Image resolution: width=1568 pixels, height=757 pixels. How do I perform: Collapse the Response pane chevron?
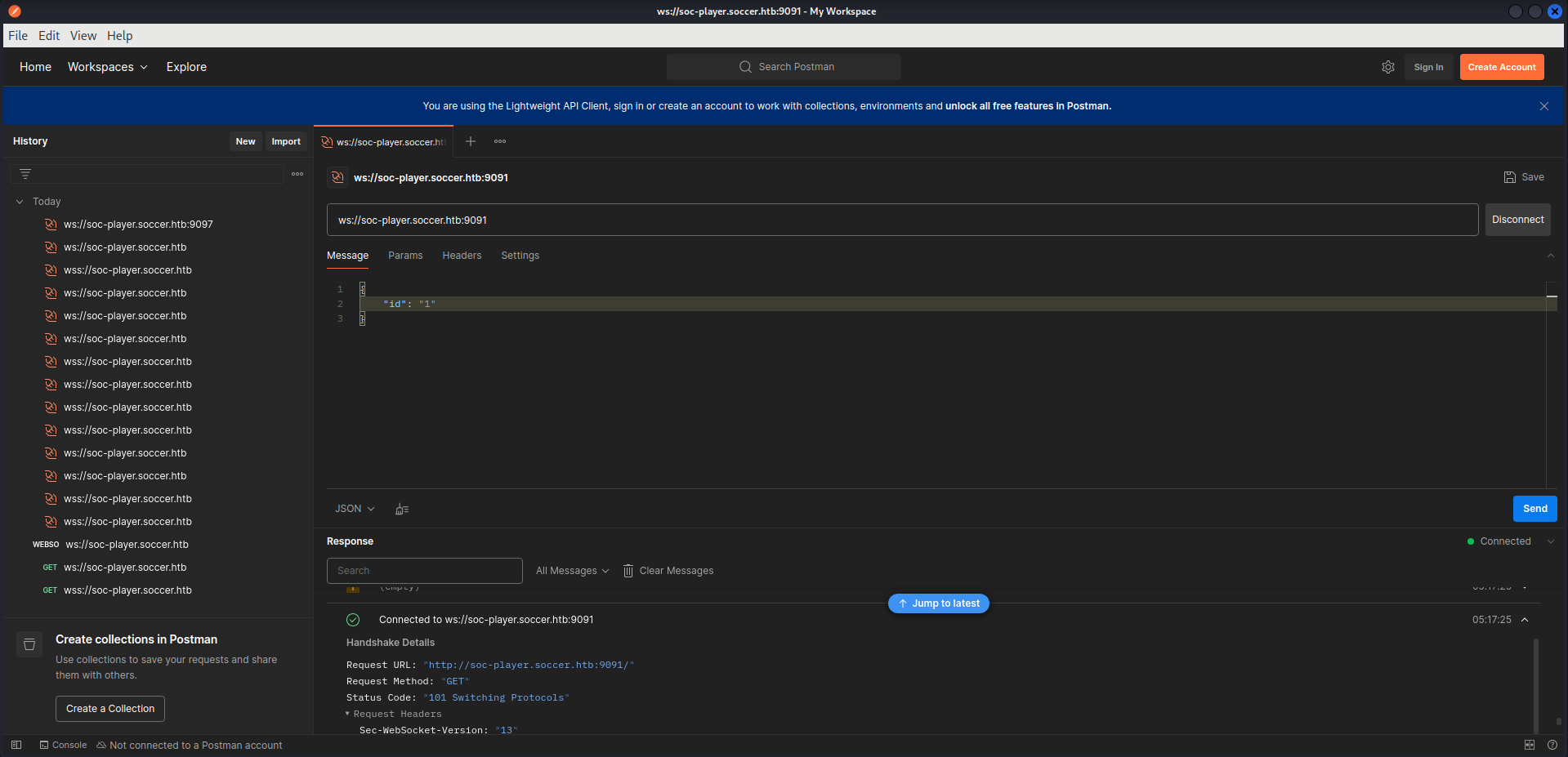(1550, 541)
